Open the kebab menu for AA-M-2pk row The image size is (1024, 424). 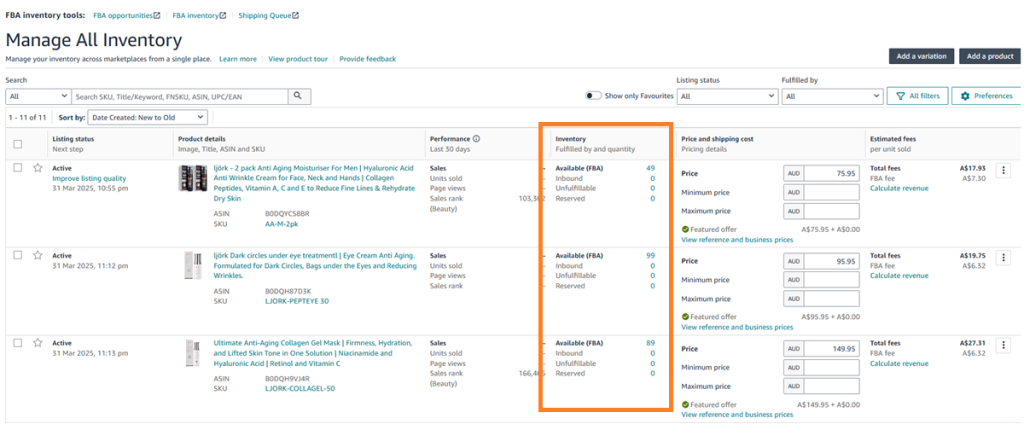click(1004, 170)
